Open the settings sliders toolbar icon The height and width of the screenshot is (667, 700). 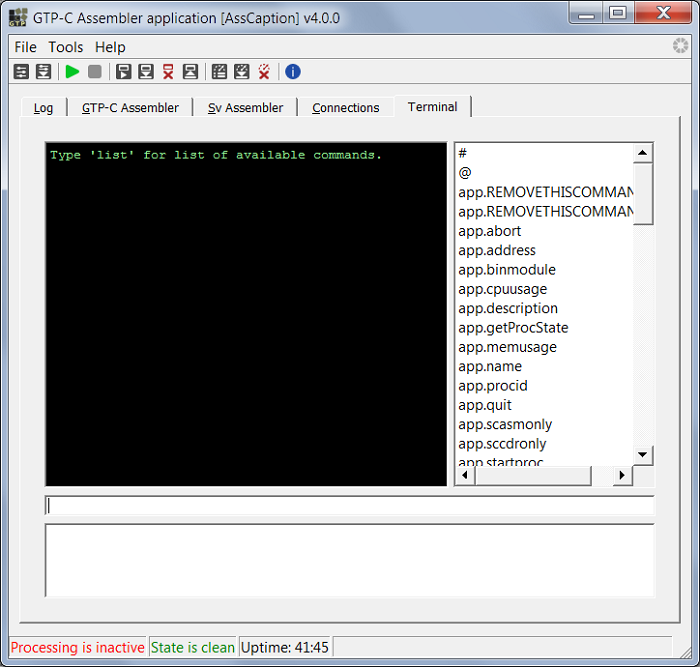pos(21,71)
